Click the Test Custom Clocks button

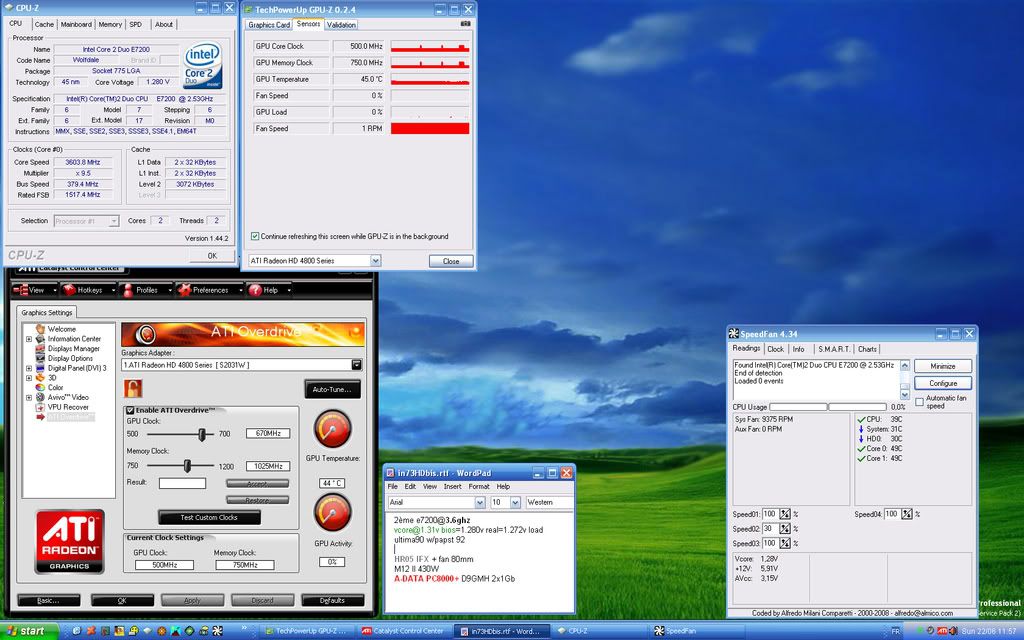tap(209, 517)
